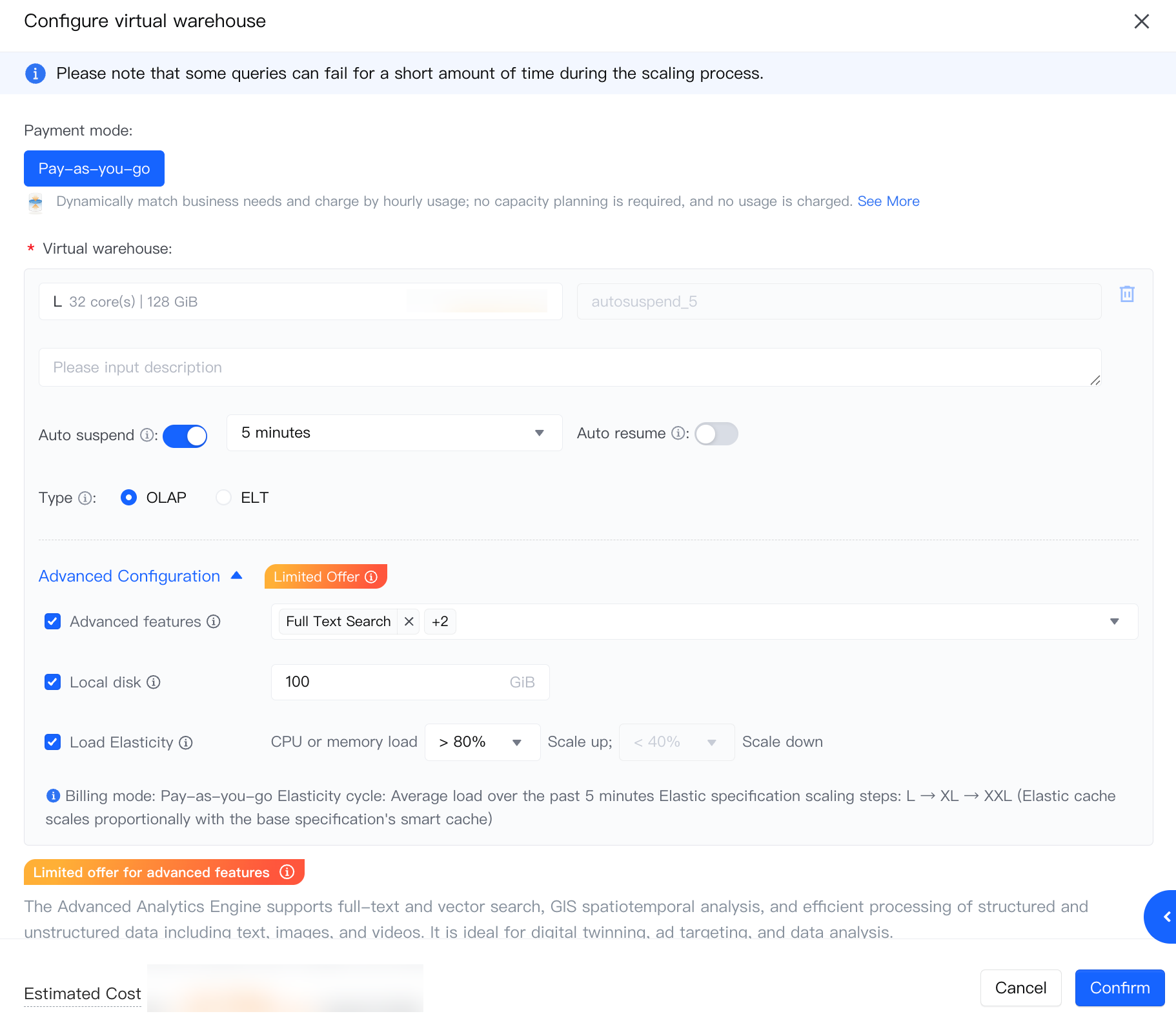Screen dimensions: 1176x1025
Task: Click the Confirm button
Action: pyautogui.click(x=1119, y=988)
